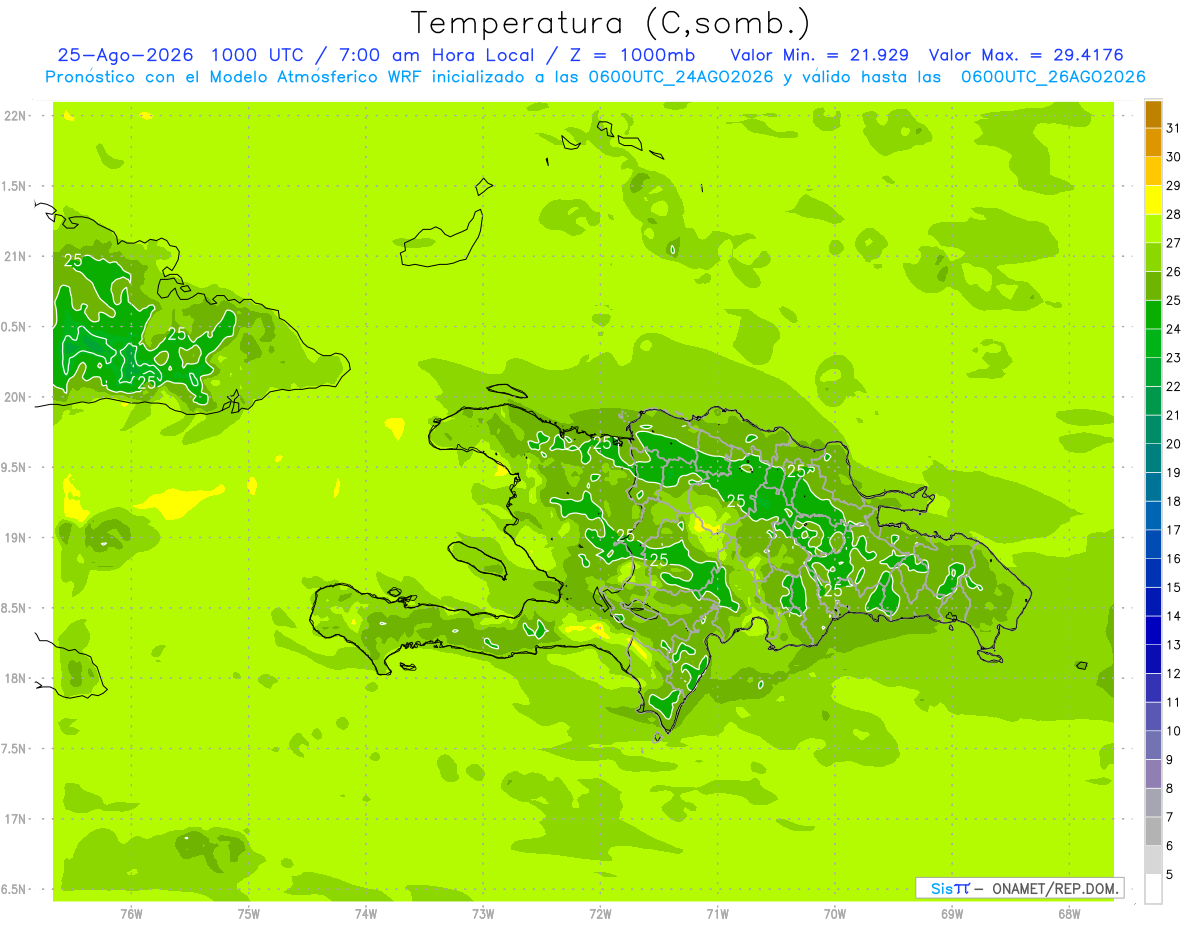This screenshot has width=1200, height=927.
Task: Click the legend value 10
Action: (1174, 731)
